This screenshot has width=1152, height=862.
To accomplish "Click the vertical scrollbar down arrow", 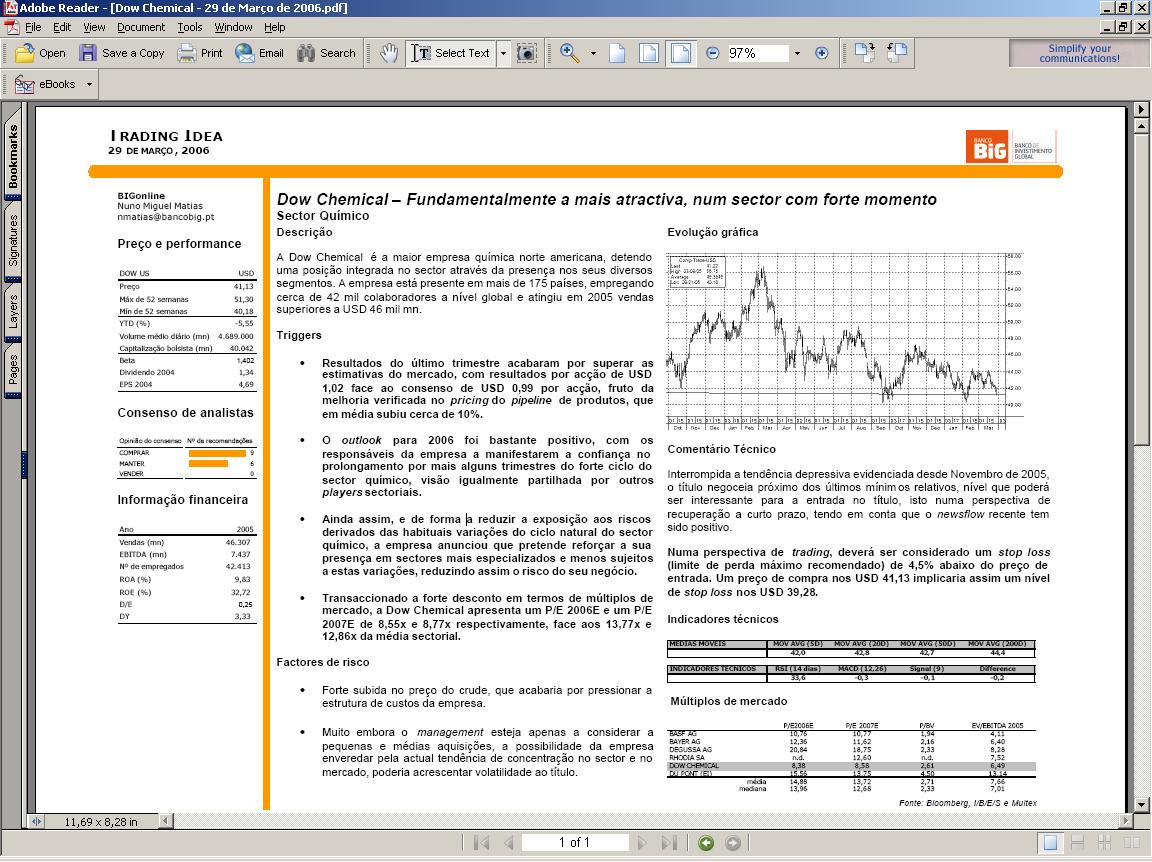I will [x=1141, y=805].
